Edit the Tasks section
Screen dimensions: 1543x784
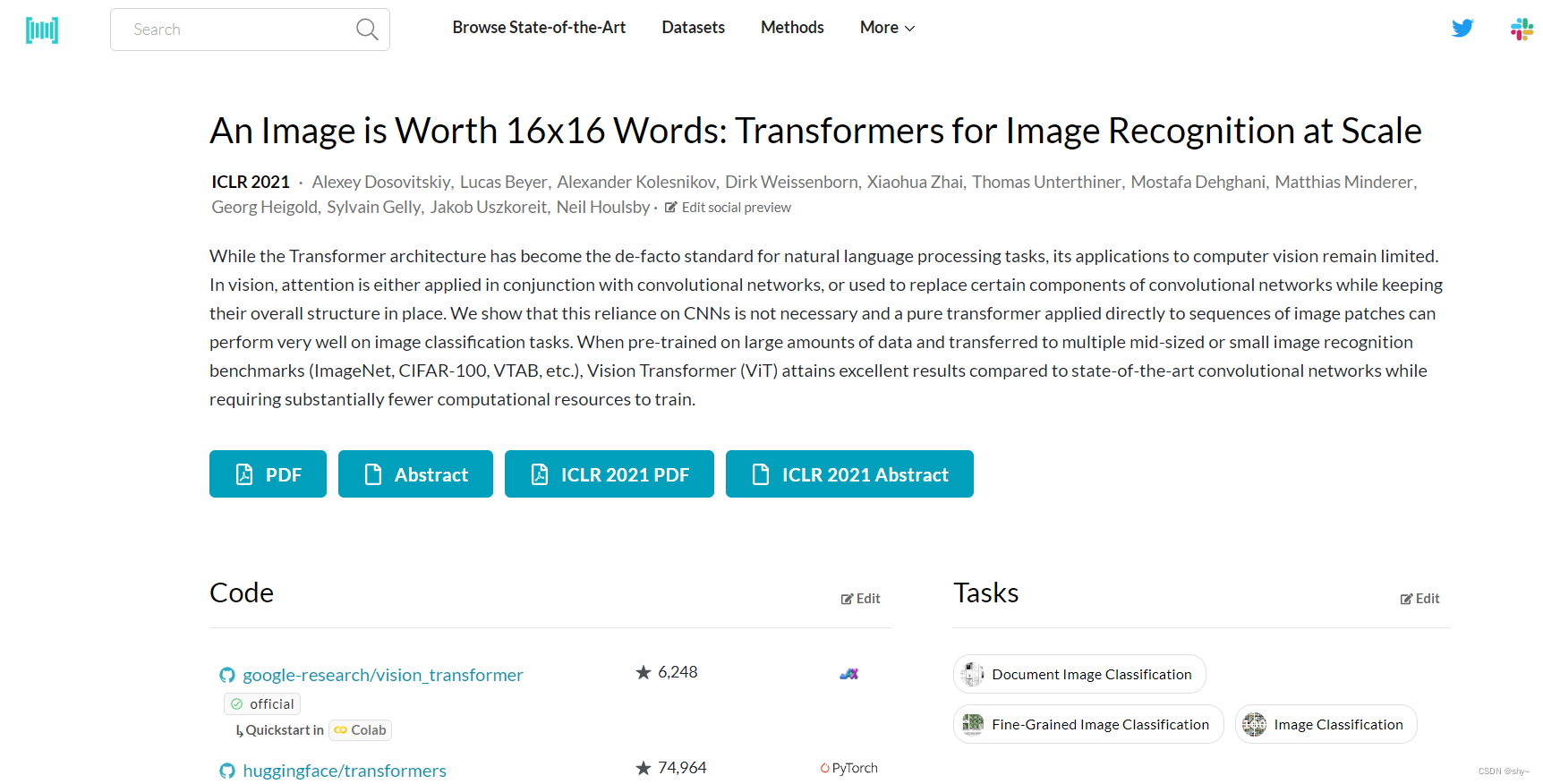click(x=1419, y=599)
